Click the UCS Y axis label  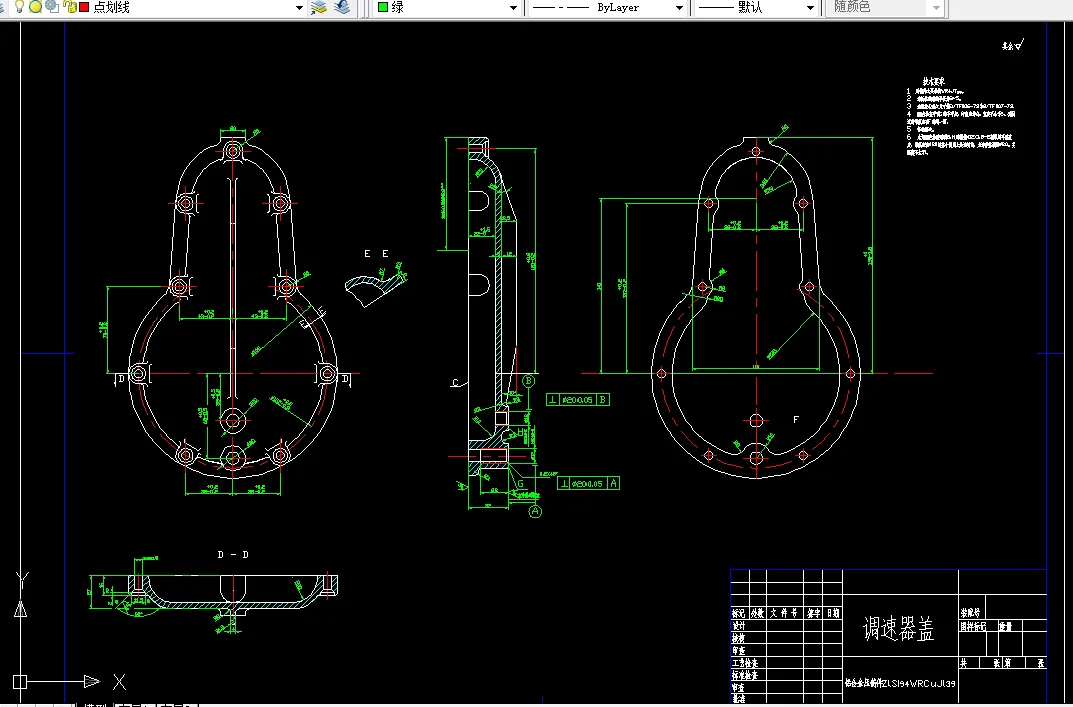(22, 580)
